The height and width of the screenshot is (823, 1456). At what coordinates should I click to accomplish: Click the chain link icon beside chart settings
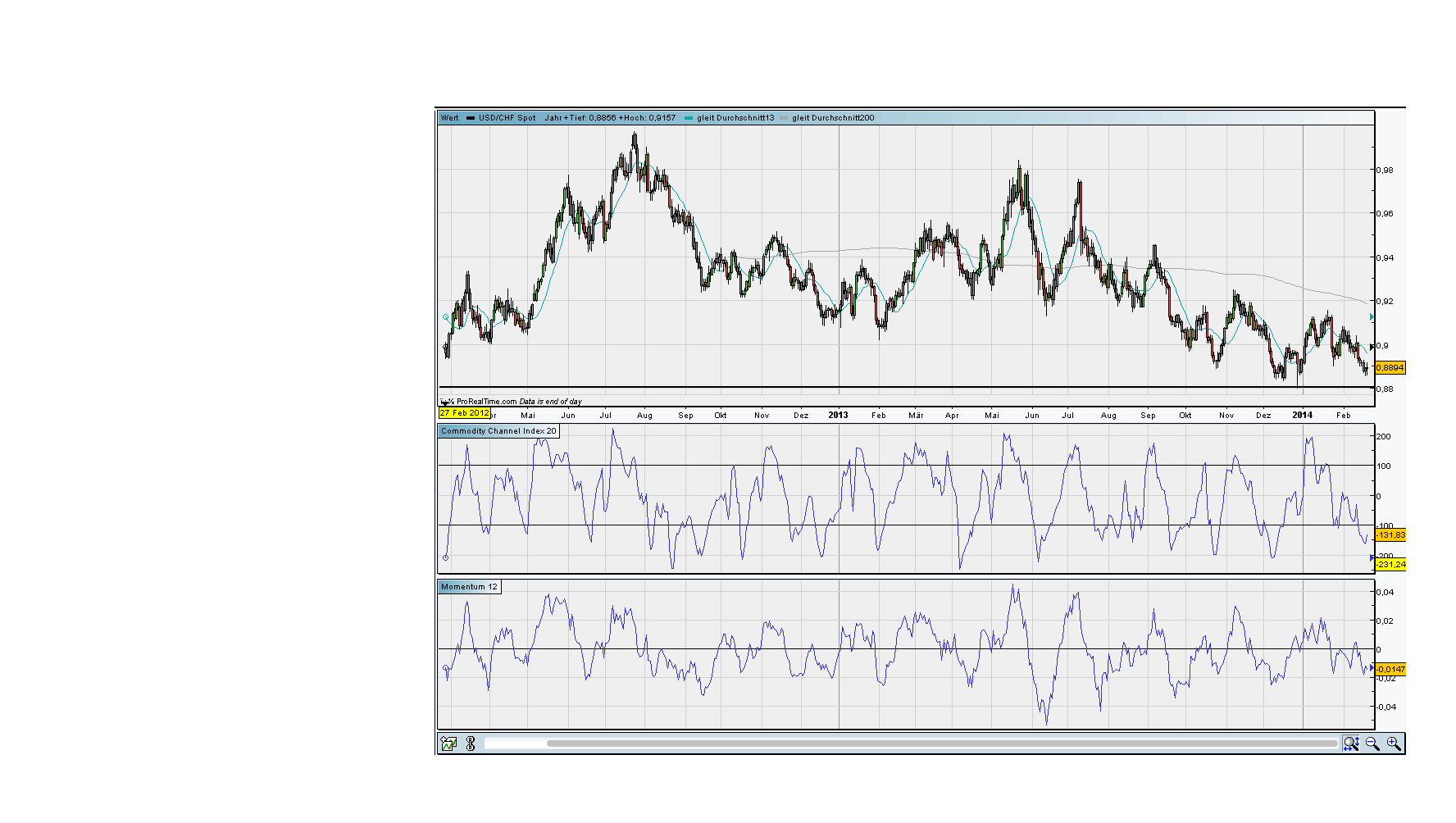pyautogui.click(x=471, y=743)
